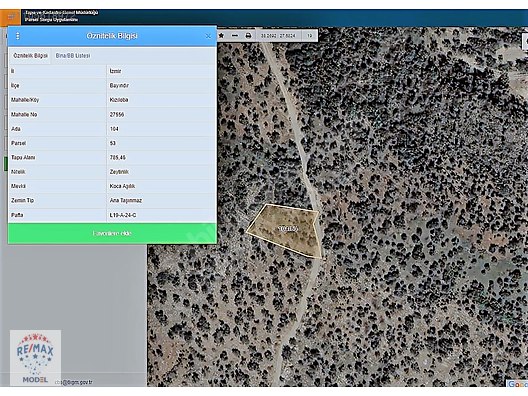Click the star favorites icon in map toolbar
This screenshot has height=396, width=528.
(221, 35)
